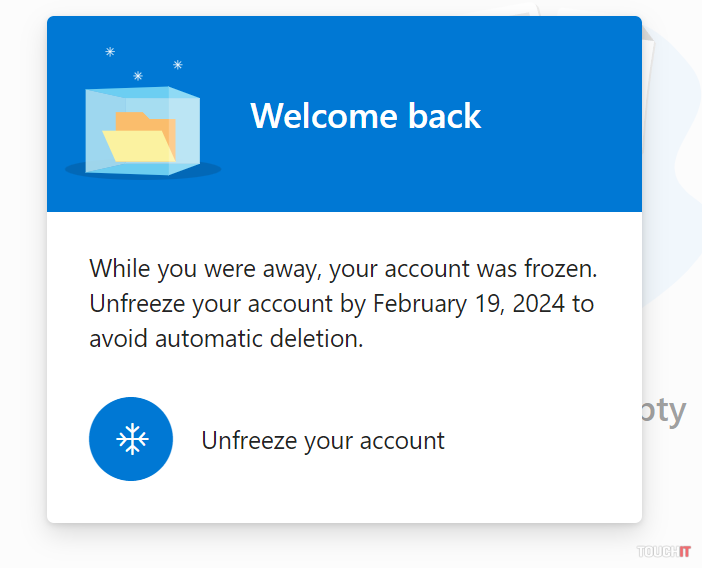Click the partially hidden "oty" text behind the dialog

664,411
